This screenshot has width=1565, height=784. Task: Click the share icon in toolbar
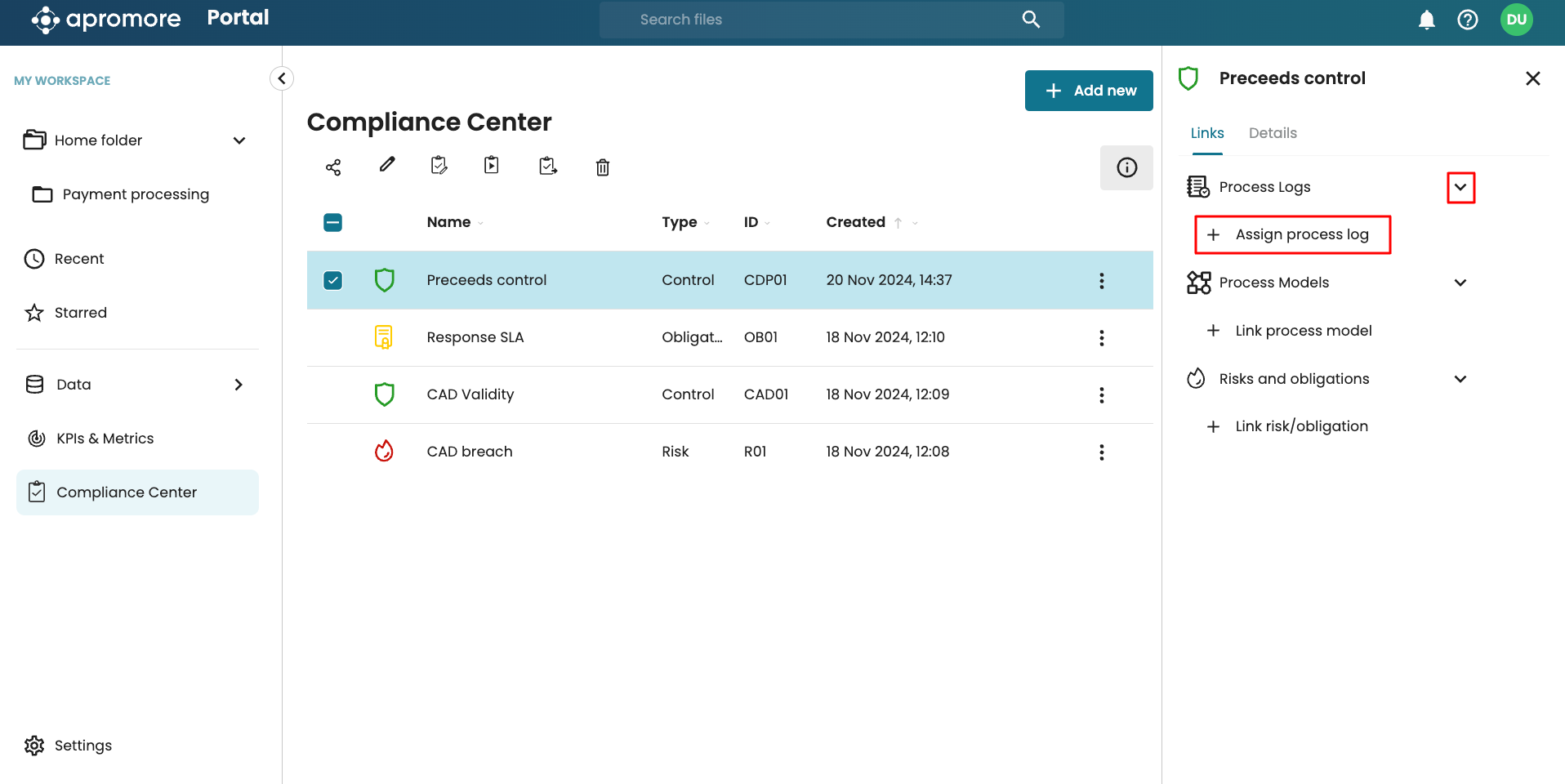click(333, 167)
